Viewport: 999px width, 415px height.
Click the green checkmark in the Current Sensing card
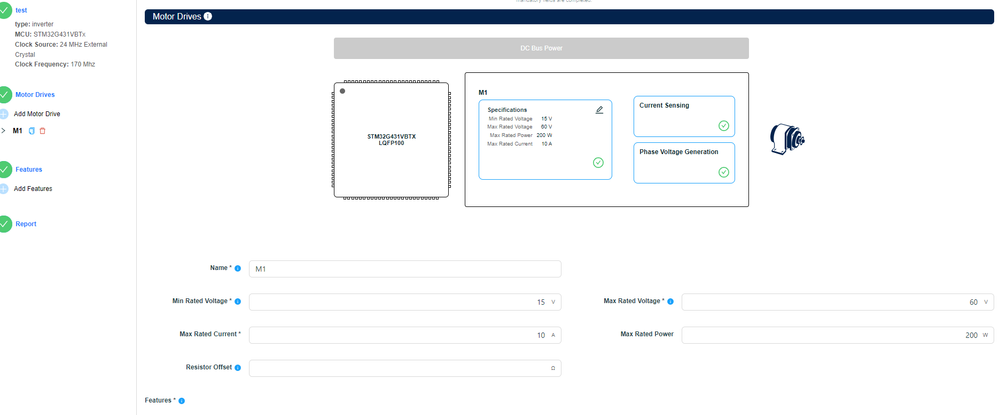(724, 126)
